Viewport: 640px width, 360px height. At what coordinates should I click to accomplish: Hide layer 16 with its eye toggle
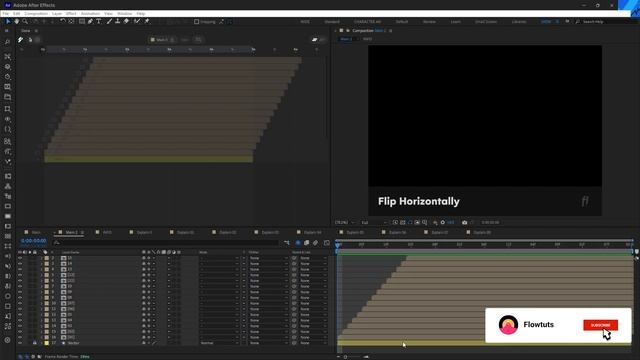(20, 338)
